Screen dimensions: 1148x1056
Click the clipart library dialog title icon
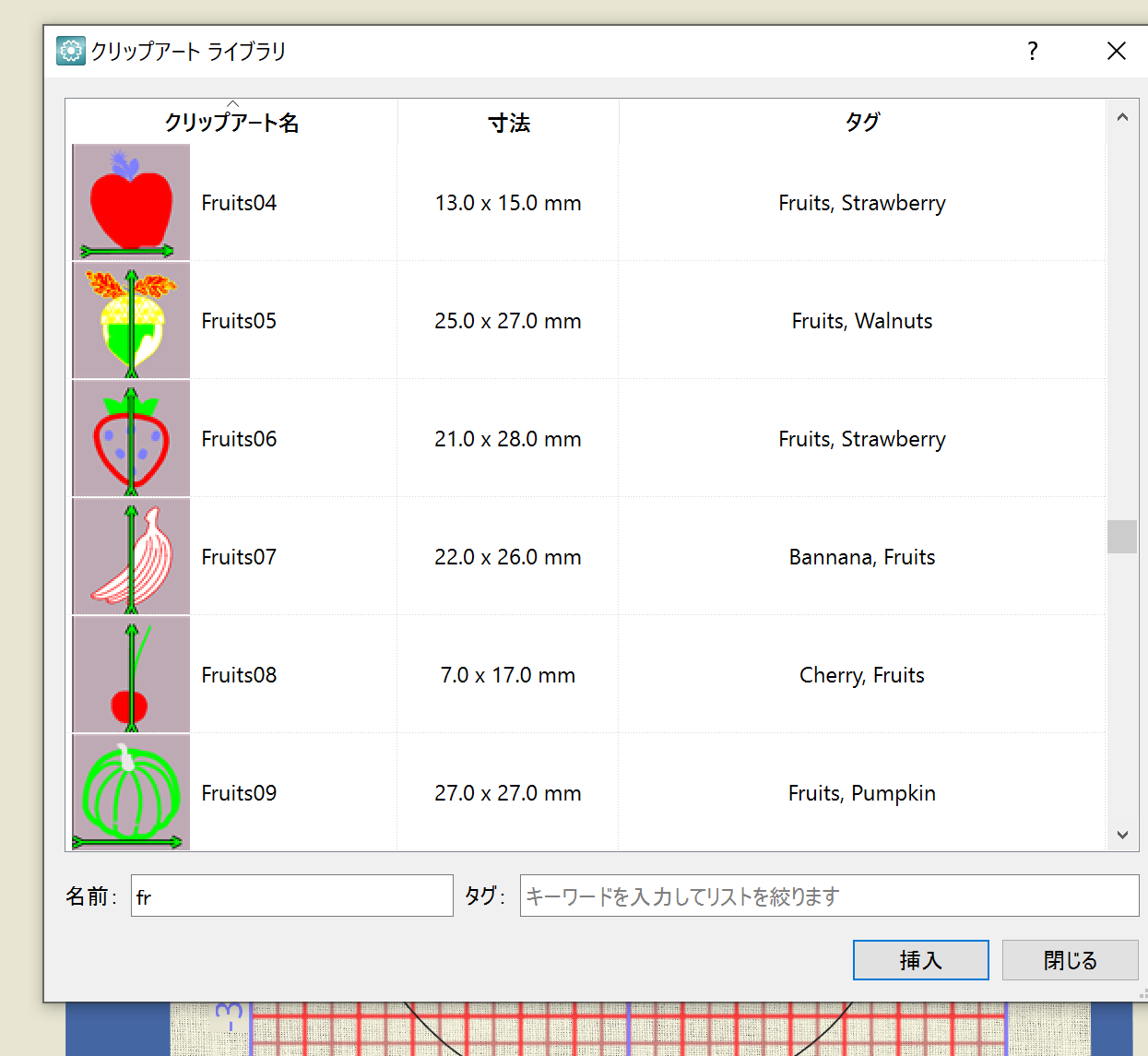pyautogui.click(x=70, y=51)
